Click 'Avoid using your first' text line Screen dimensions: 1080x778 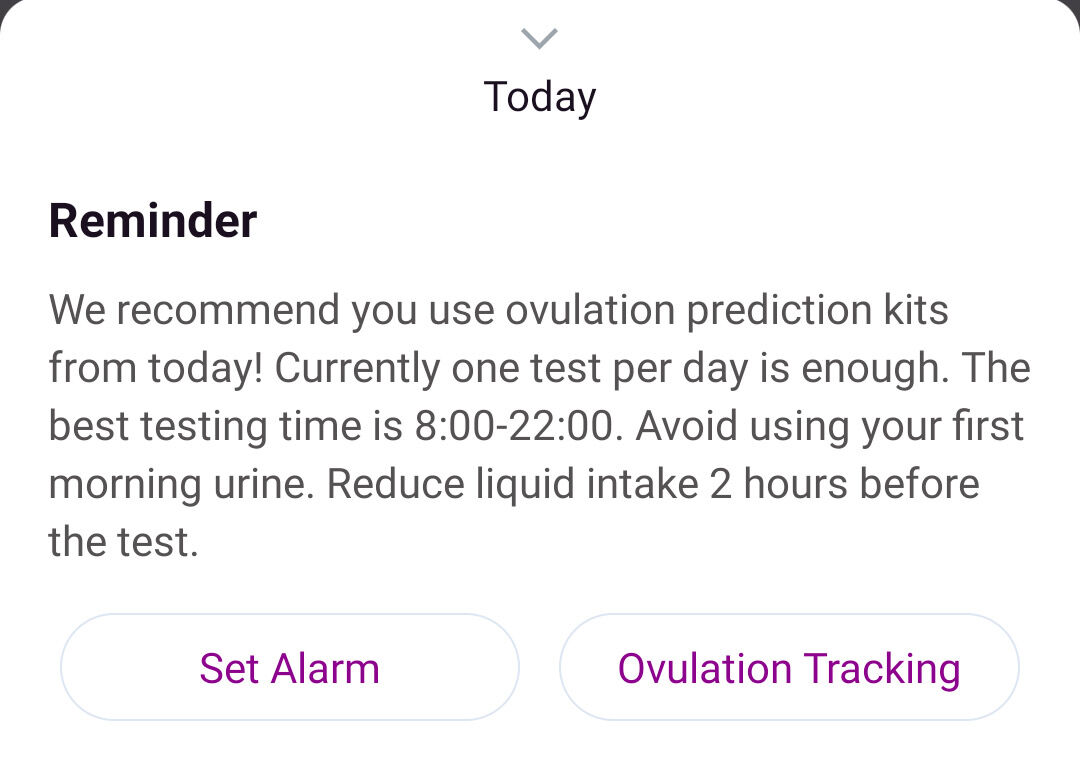click(829, 426)
